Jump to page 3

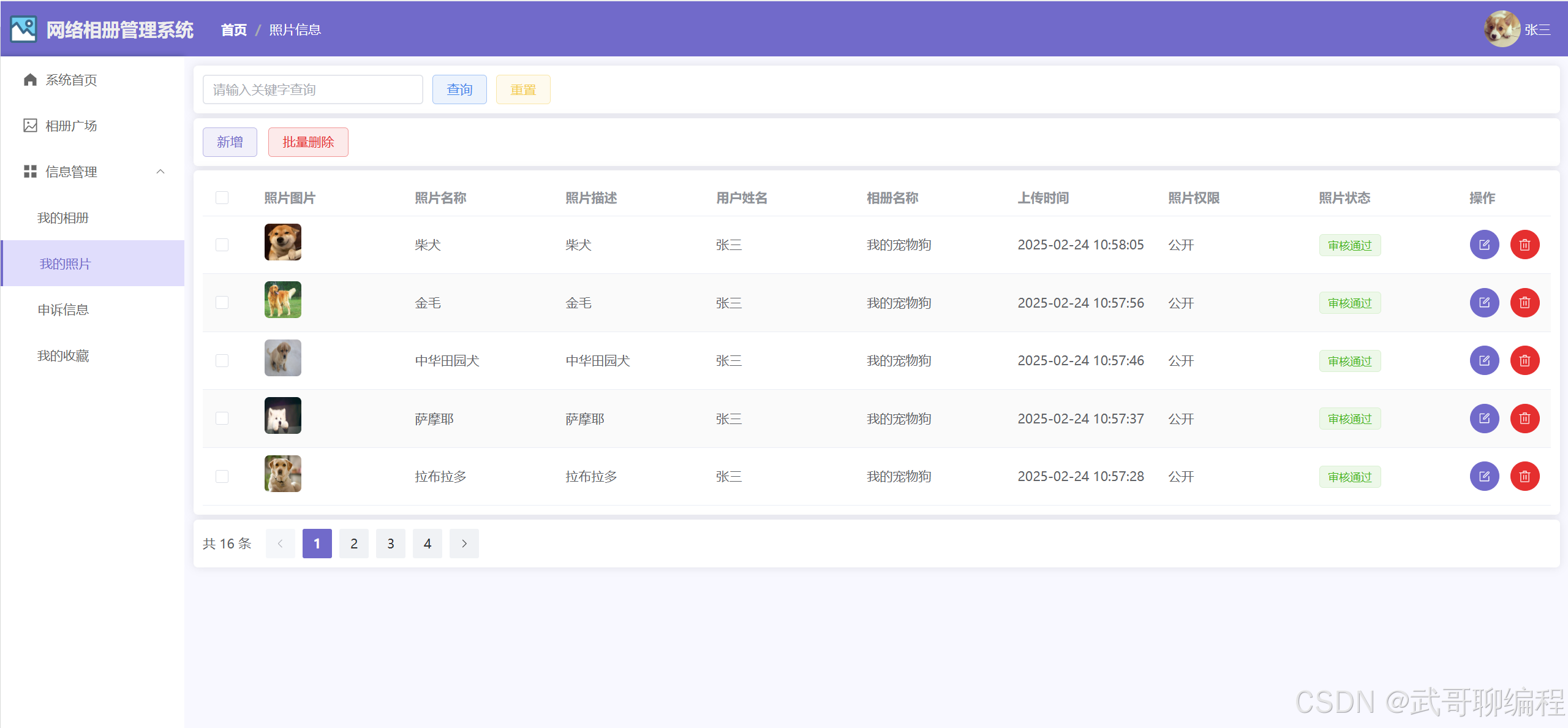tap(390, 544)
